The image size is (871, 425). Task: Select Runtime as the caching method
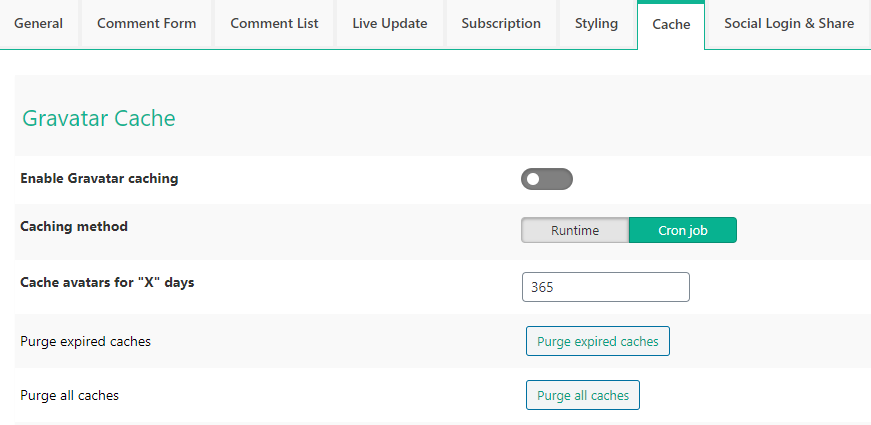click(x=575, y=230)
